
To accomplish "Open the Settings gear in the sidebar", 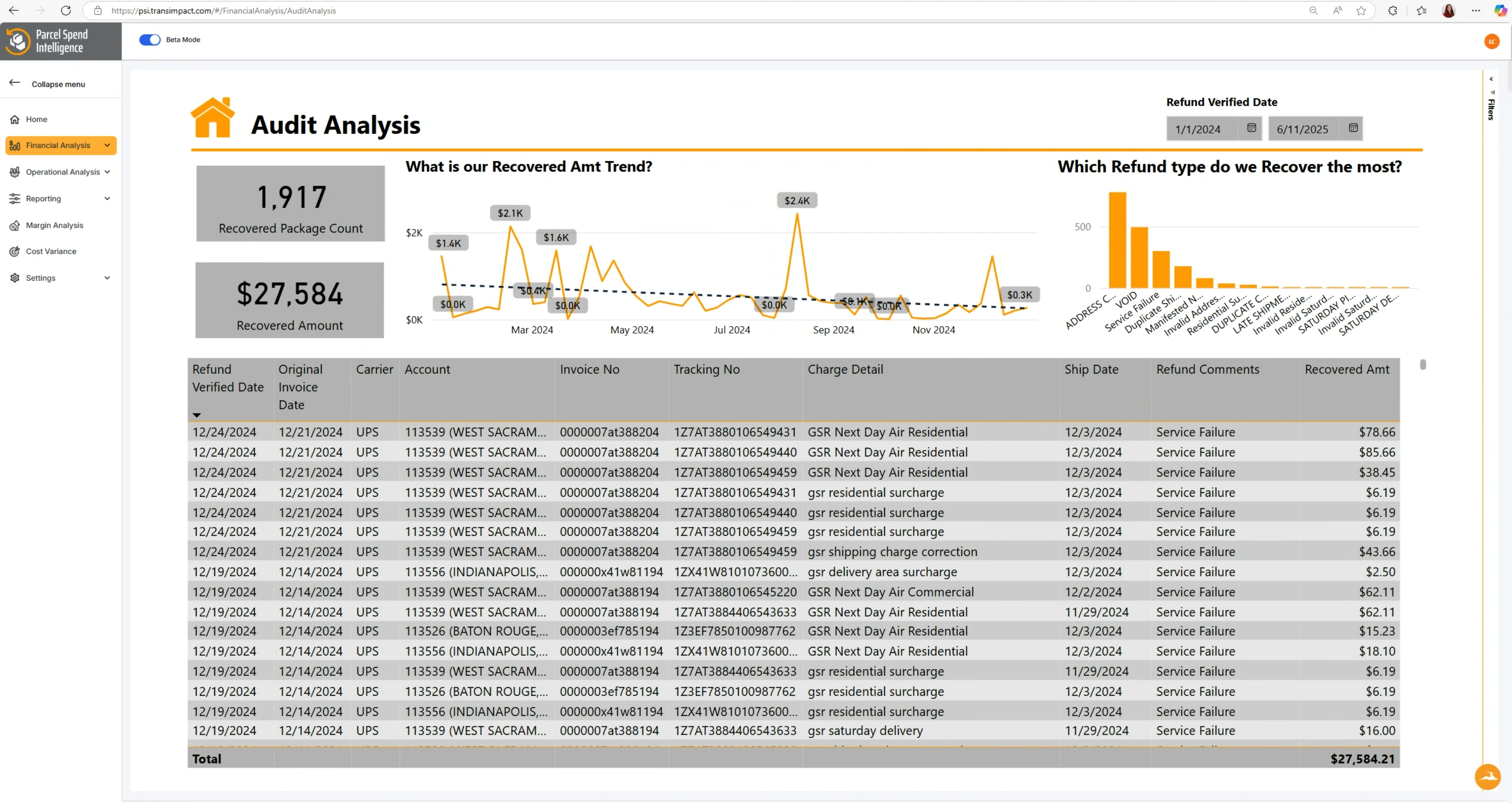I will click(15, 277).
